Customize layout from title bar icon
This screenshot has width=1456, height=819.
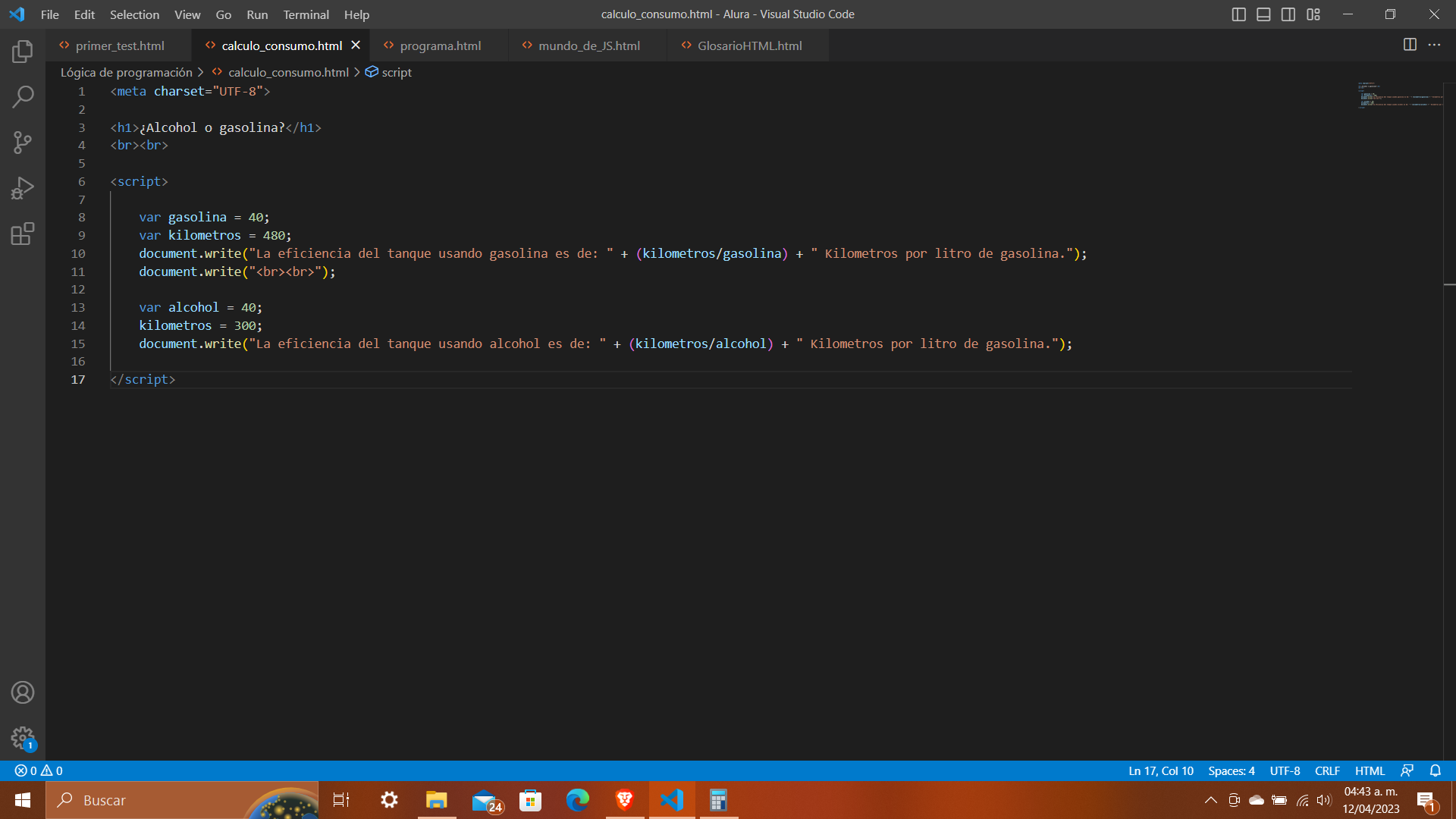click(x=1313, y=14)
